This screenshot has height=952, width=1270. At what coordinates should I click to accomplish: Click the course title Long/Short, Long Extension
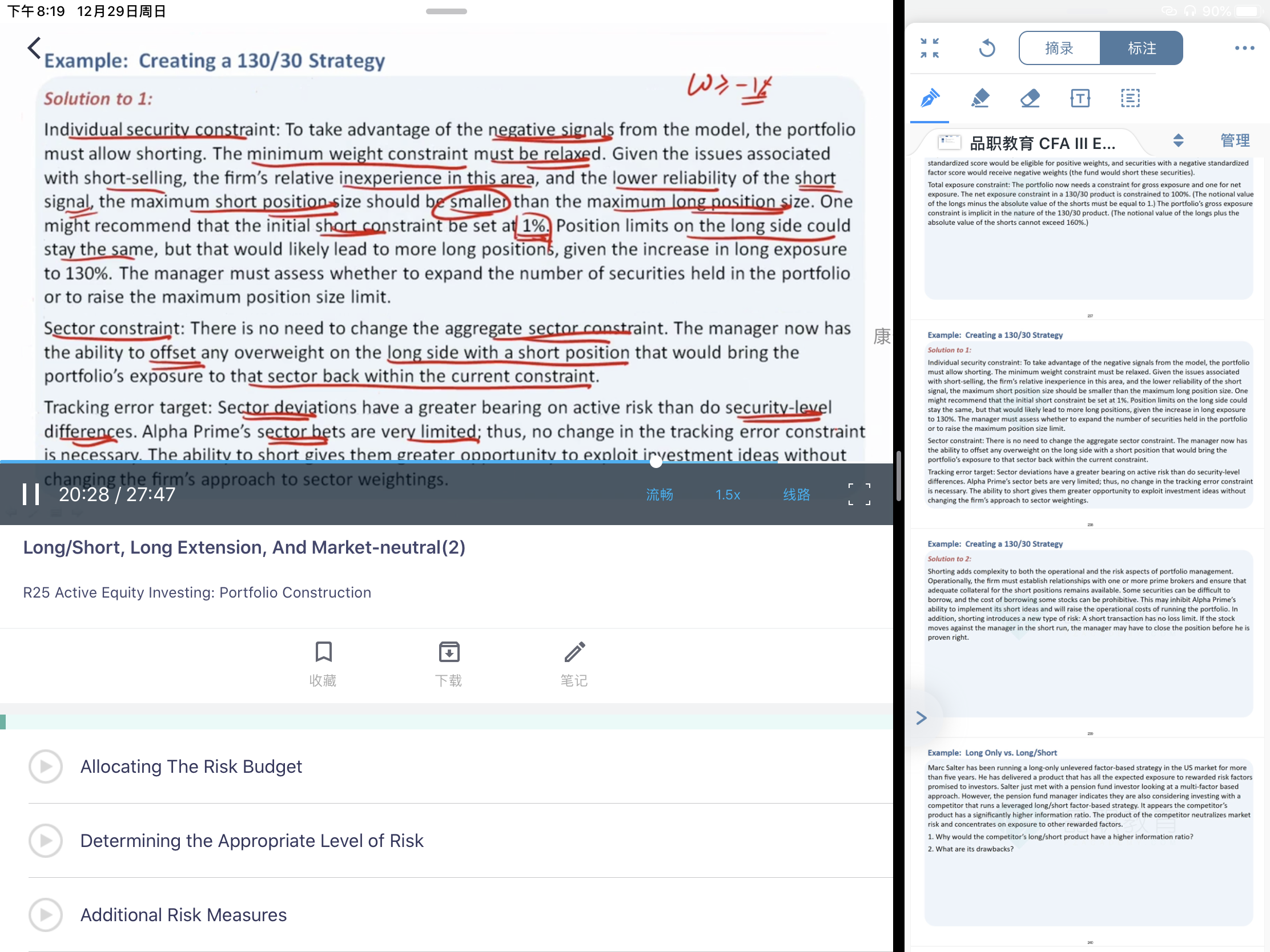tap(244, 547)
